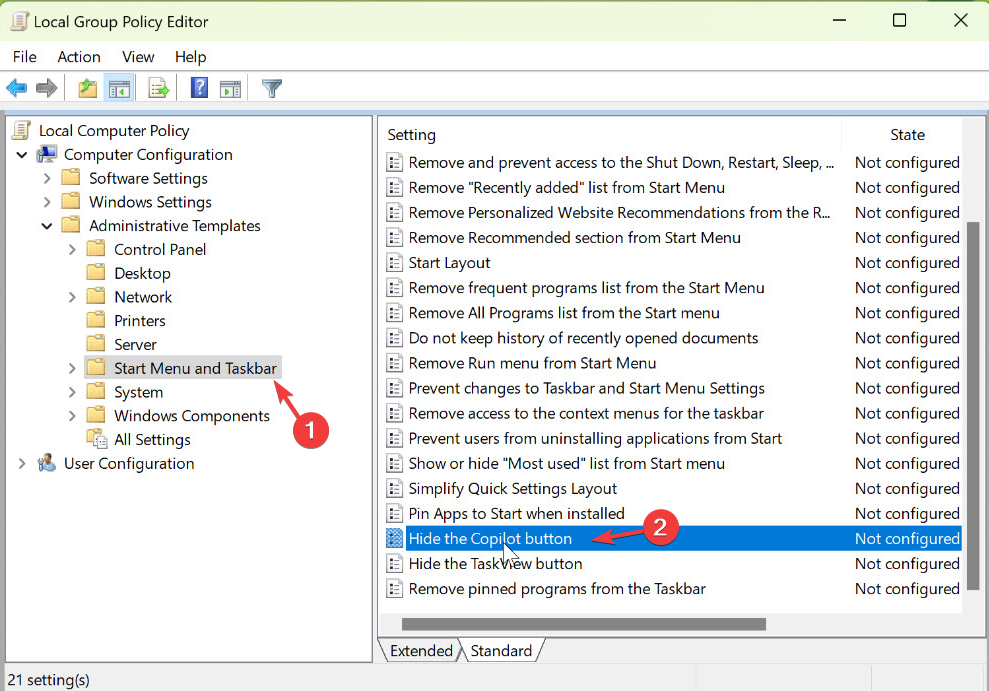The height and width of the screenshot is (691, 989).
Task: Click the Filter toolbar icon
Action: pos(271,88)
